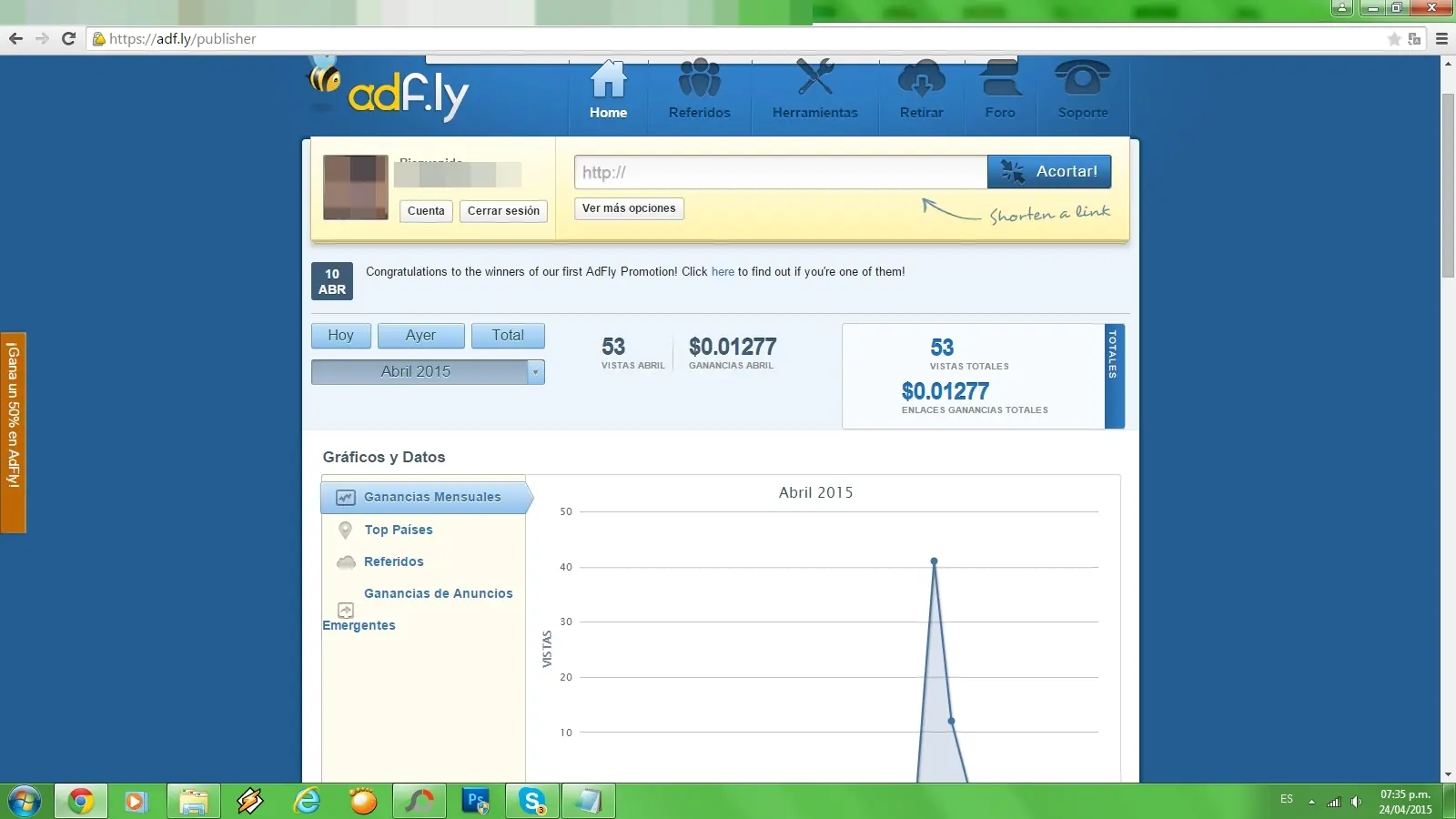Reload the page with refresh icon
1456x819 pixels.
(x=68, y=38)
